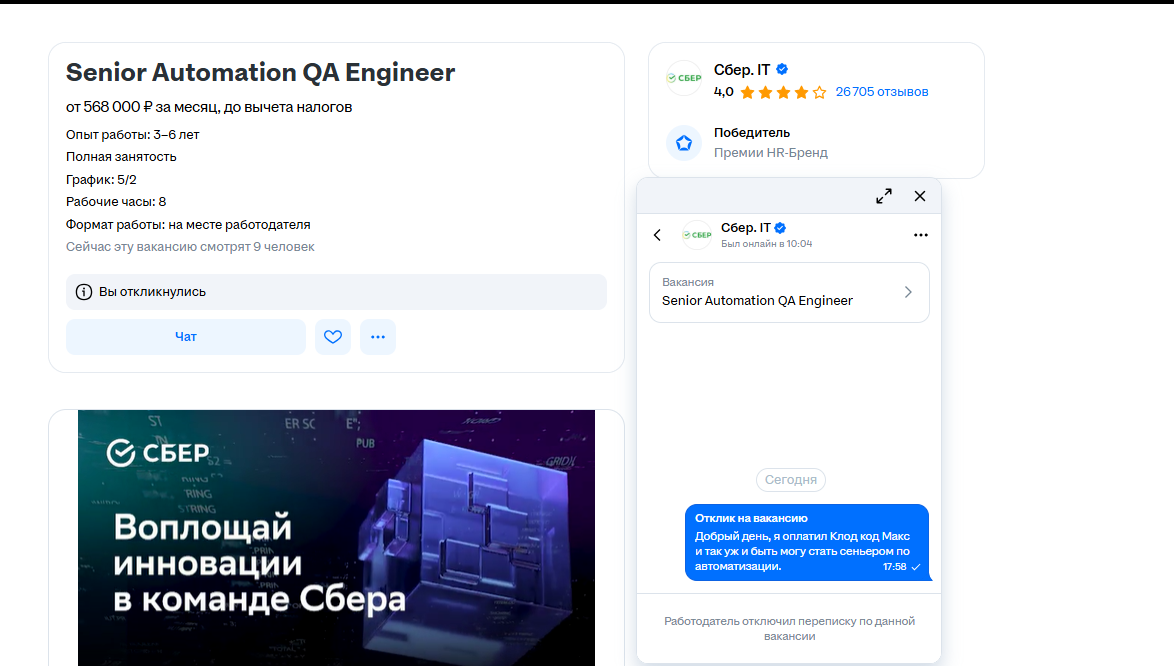Expand vacancy card chevron in chat
Viewport: 1174px width, 666px height.
coord(908,292)
